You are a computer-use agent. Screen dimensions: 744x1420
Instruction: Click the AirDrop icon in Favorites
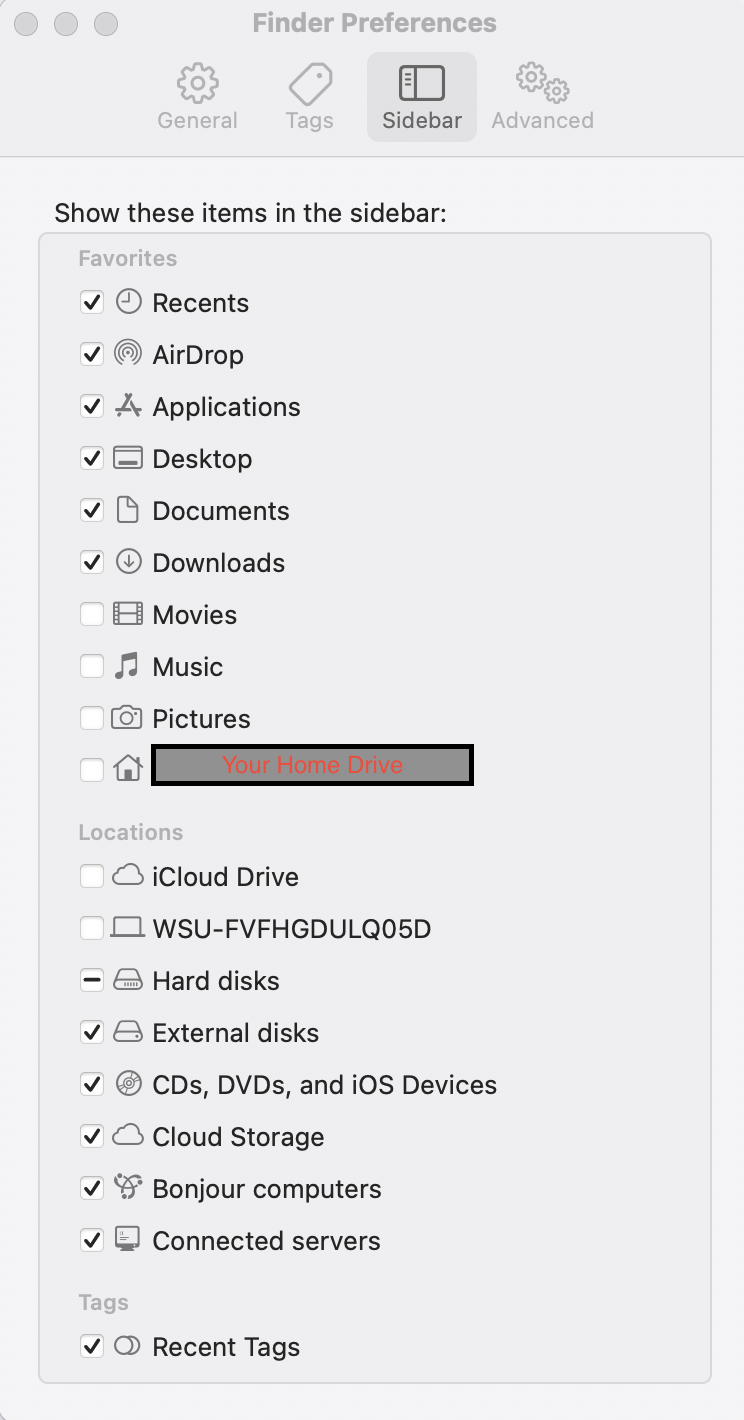tap(128, 354)
